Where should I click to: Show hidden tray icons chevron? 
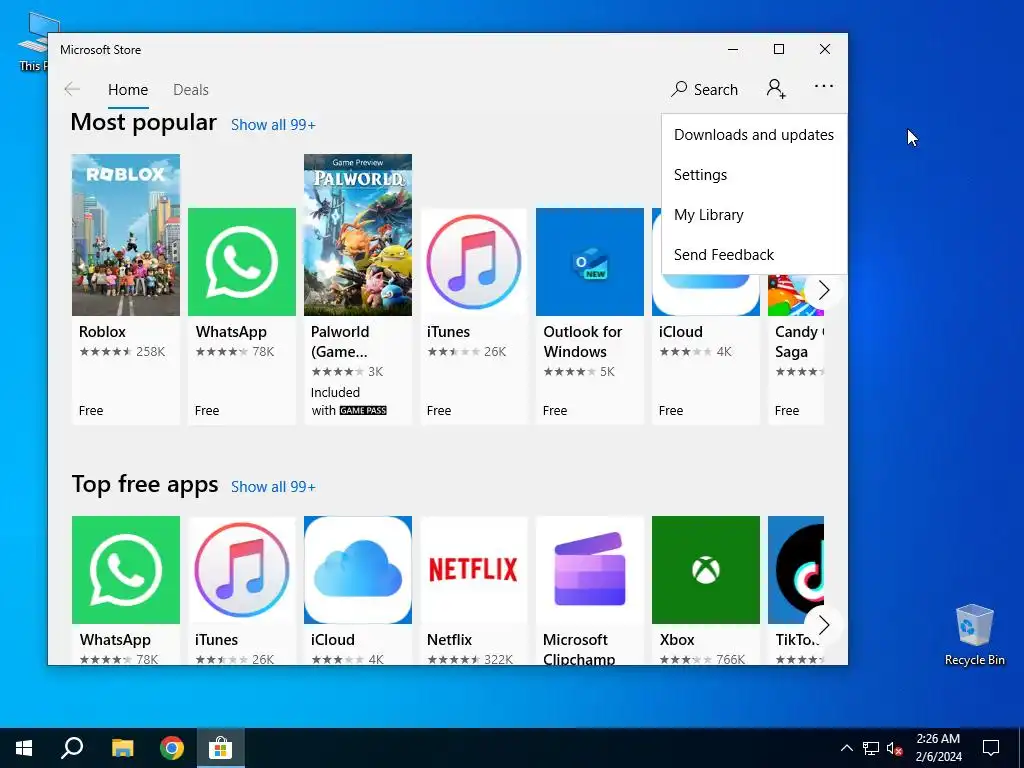tap(846, 748)
